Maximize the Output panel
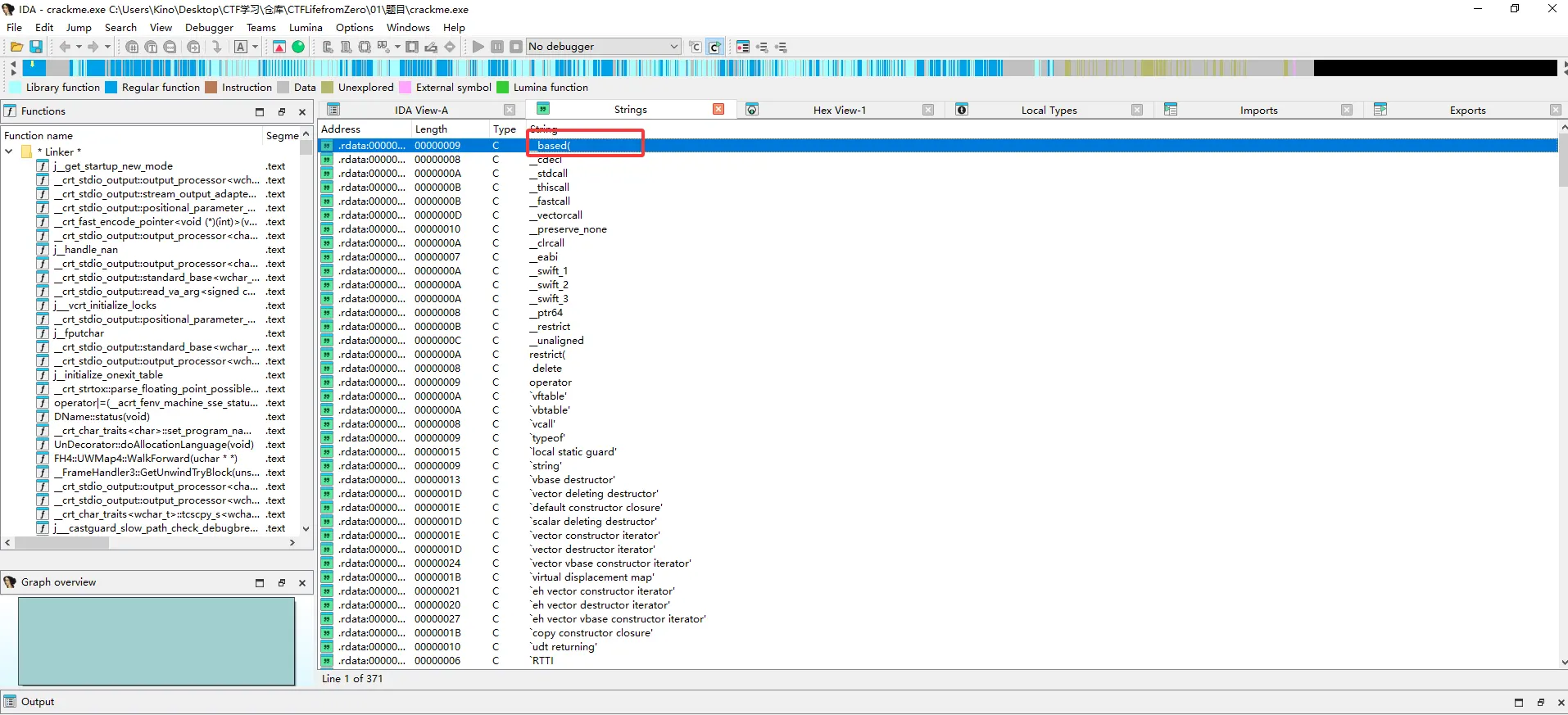Screen dimensions: 1568x715 tap(1519, 702)
